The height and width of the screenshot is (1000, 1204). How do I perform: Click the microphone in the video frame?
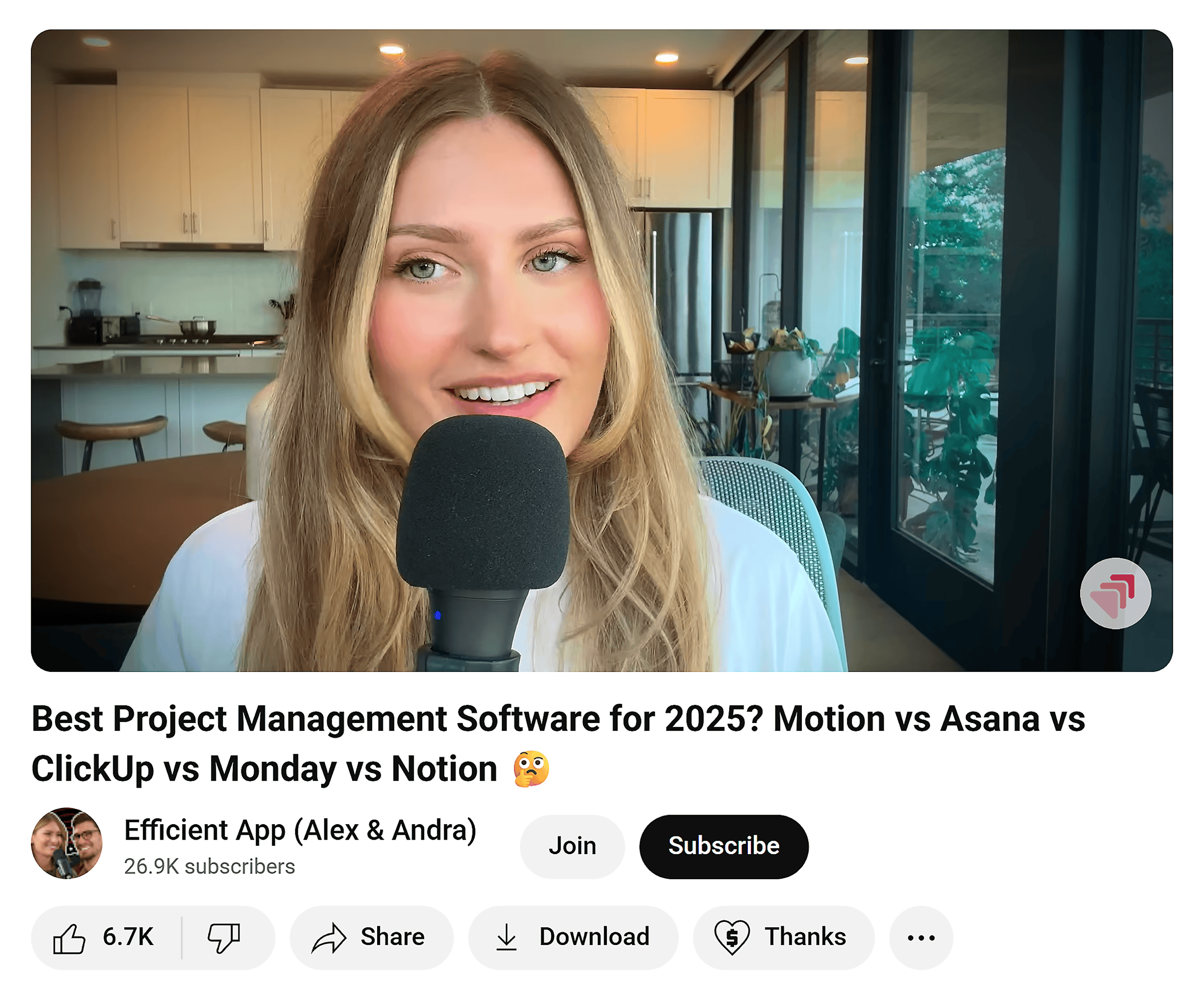(482, 505)
